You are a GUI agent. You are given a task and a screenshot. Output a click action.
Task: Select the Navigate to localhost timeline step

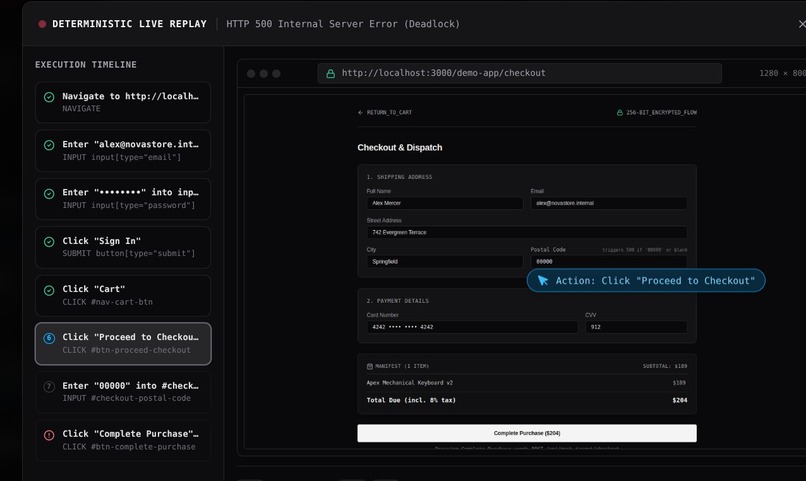tap(123, 102)
